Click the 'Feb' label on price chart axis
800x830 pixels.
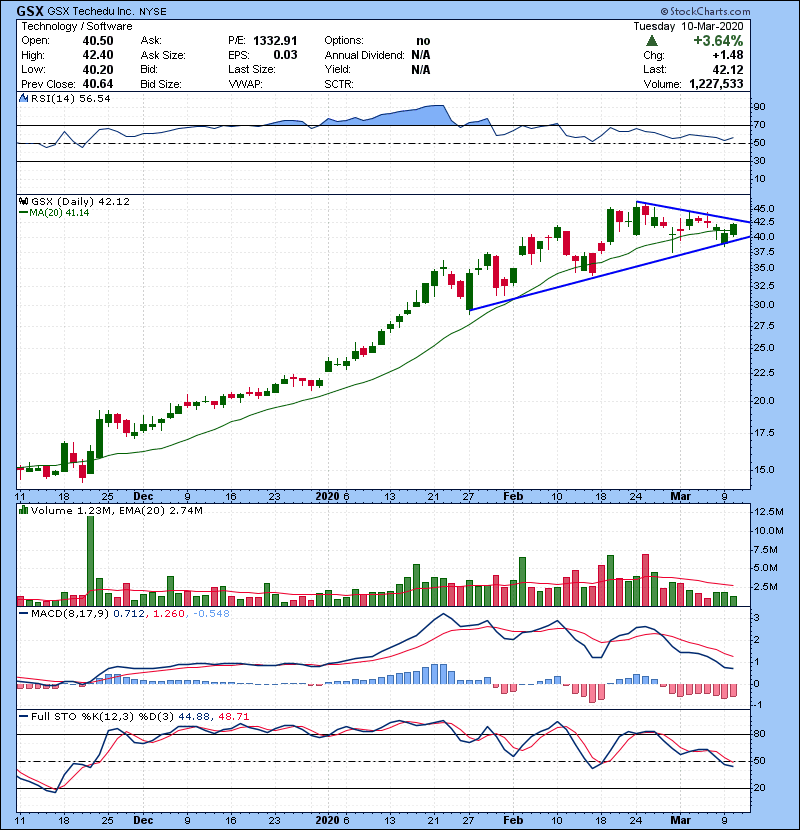(x=513, y=497)
